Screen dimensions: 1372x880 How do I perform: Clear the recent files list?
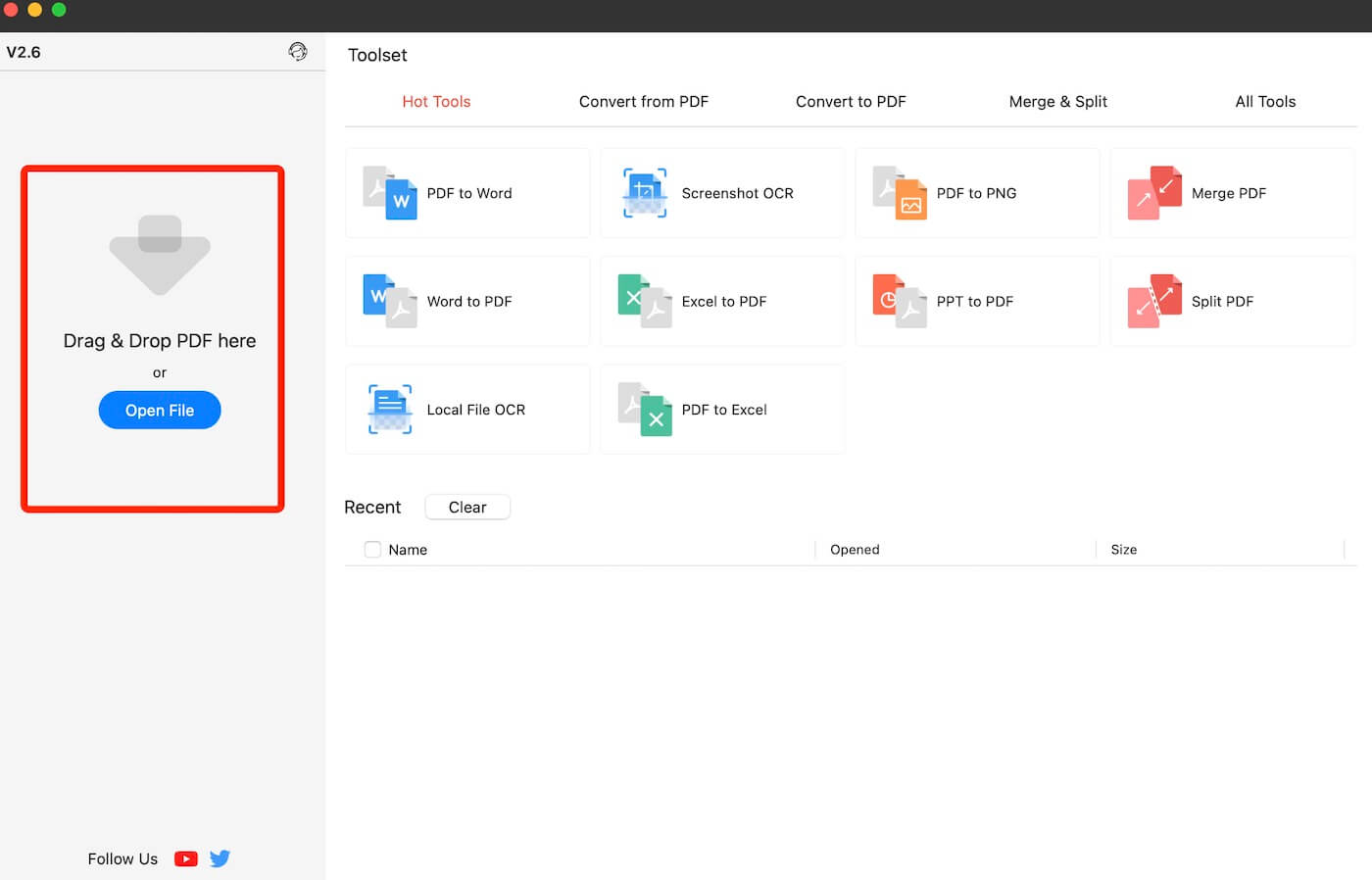click(x=467, y=507)
